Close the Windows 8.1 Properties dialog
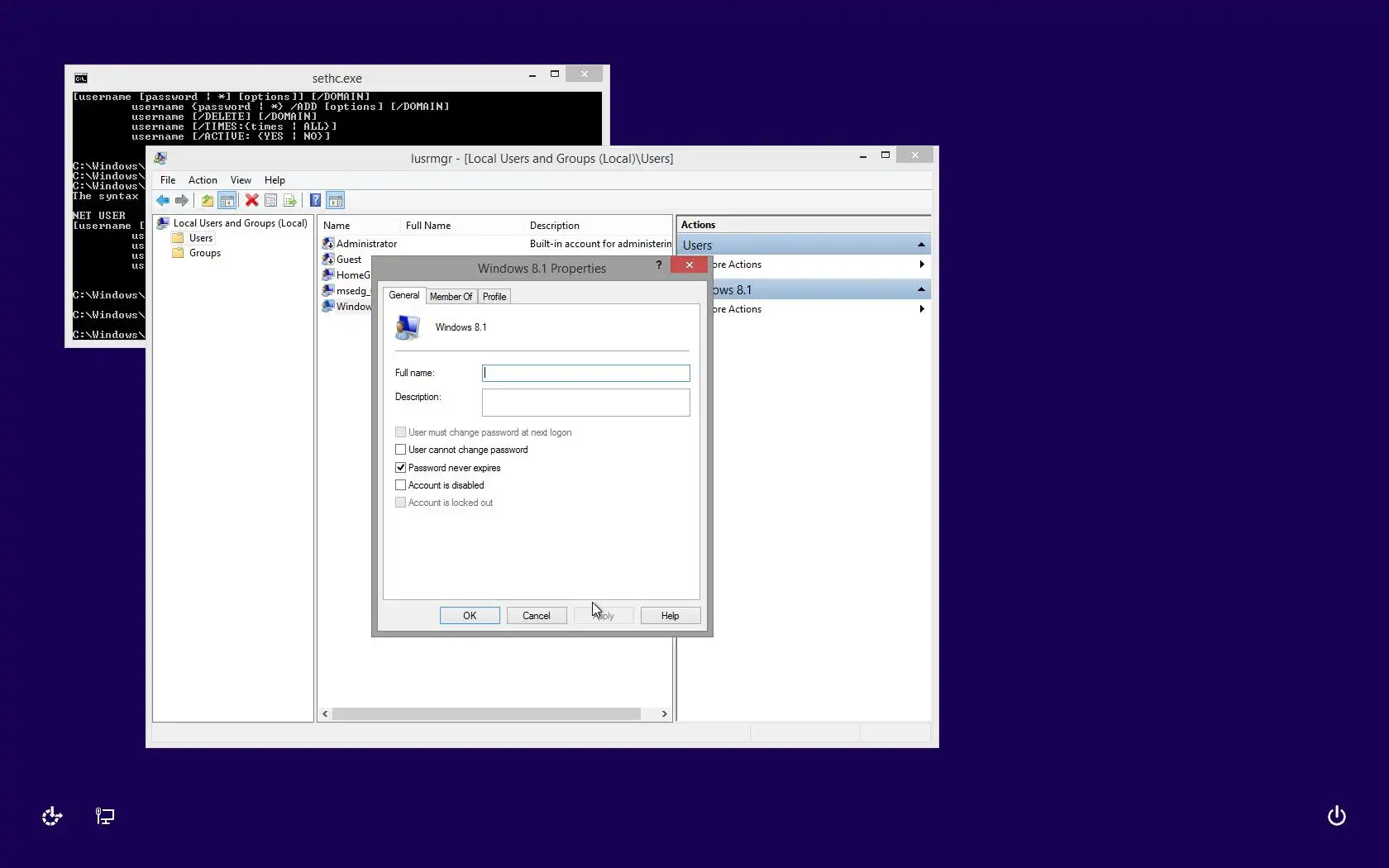The width and height of the screenshot is (1389, 868). 689,265
